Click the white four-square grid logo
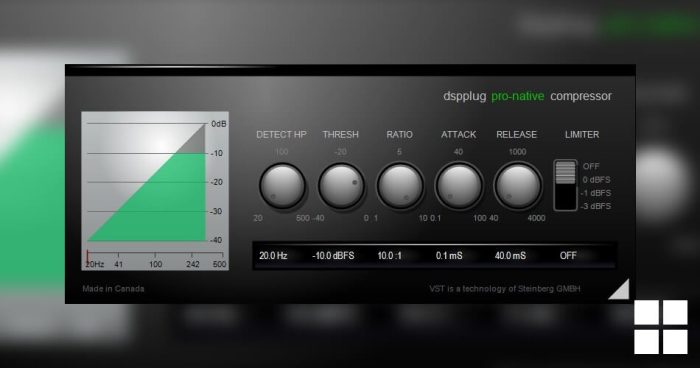This screenshot has height=368, width=700. coord(661,327)
